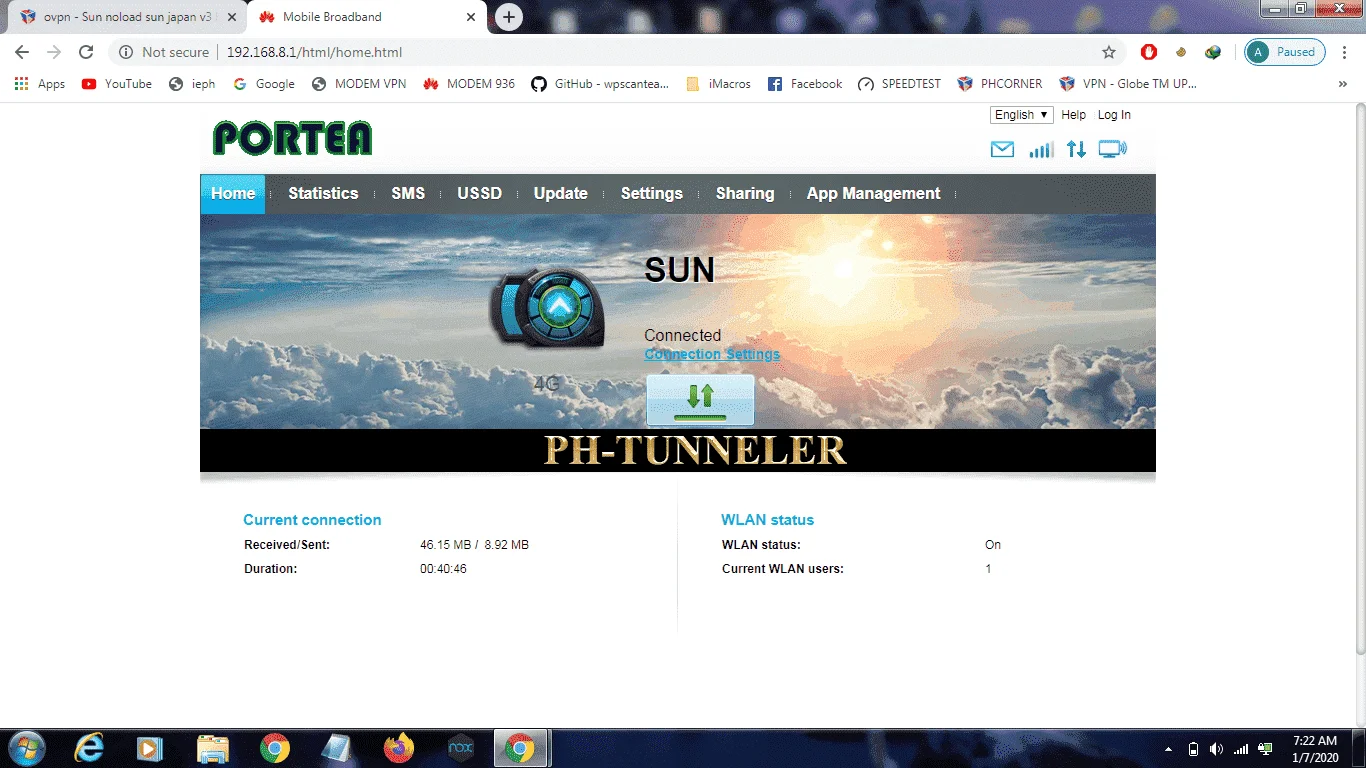Open the Settings tab

coord(652,194)
